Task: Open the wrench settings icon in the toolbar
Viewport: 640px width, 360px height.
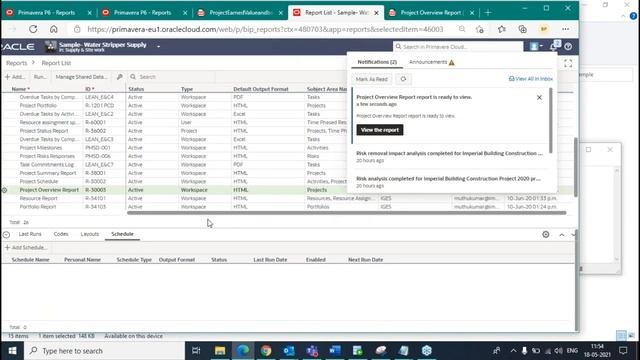Action: pos(119,77)
